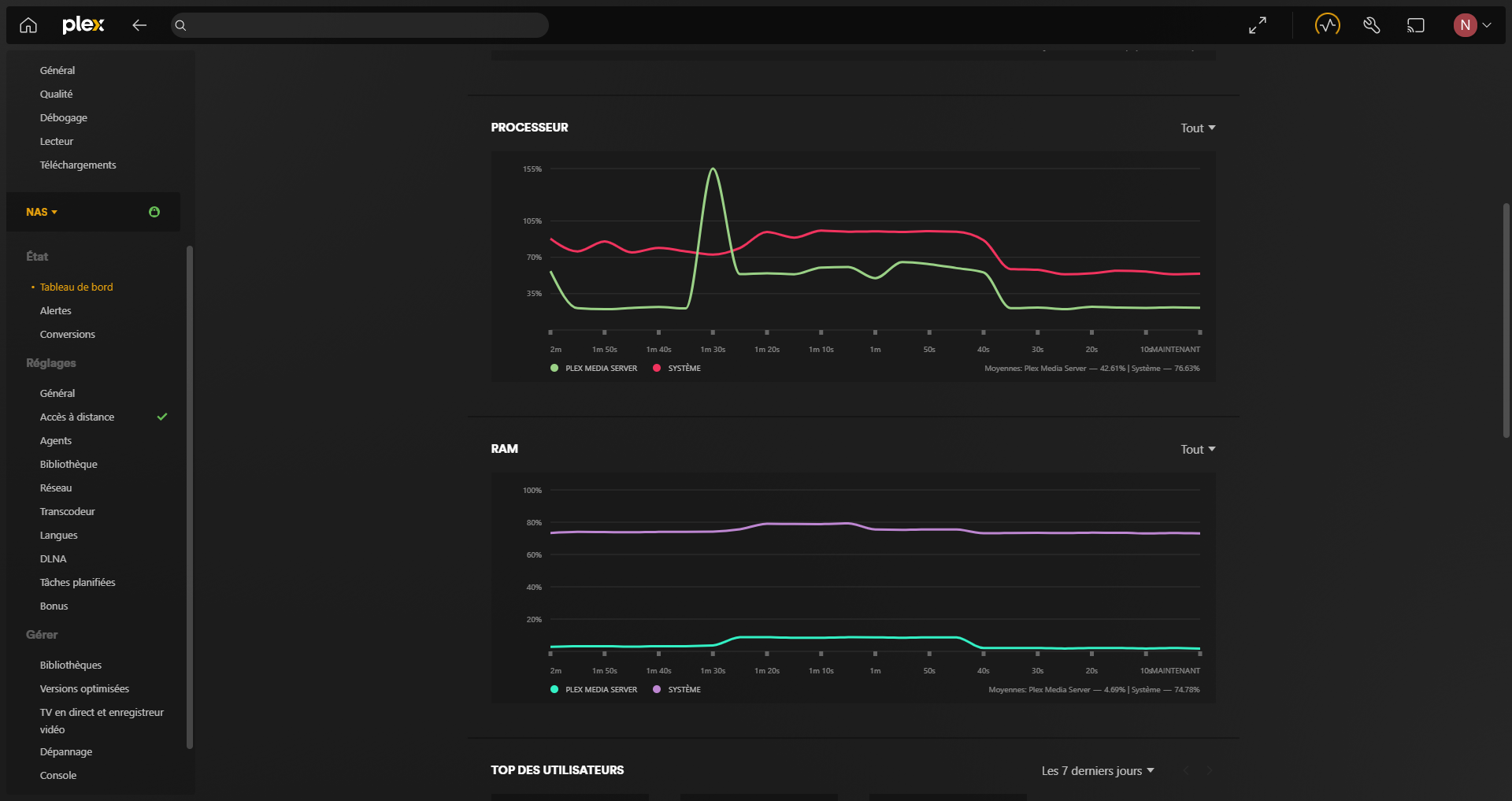Open Alertes in the sidebar
The width and height of the screenshot is (1512, 801).
click(56, 310)
